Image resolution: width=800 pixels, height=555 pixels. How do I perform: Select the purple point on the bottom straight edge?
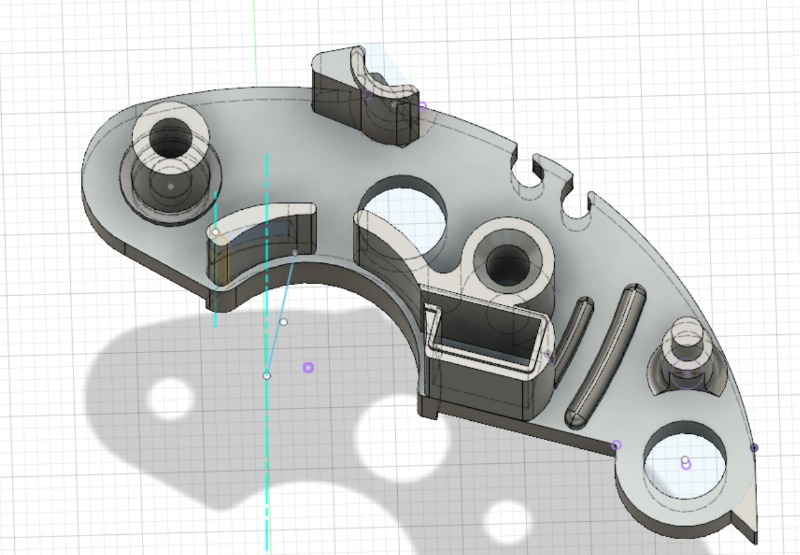(616, 445)
